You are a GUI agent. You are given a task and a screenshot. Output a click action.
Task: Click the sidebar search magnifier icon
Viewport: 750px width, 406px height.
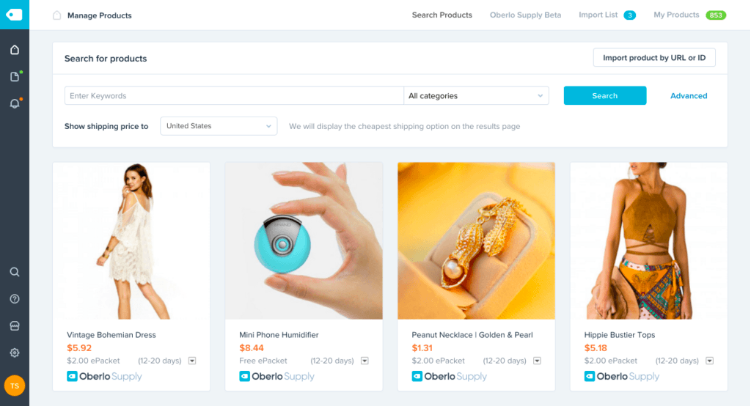(14, 272)
